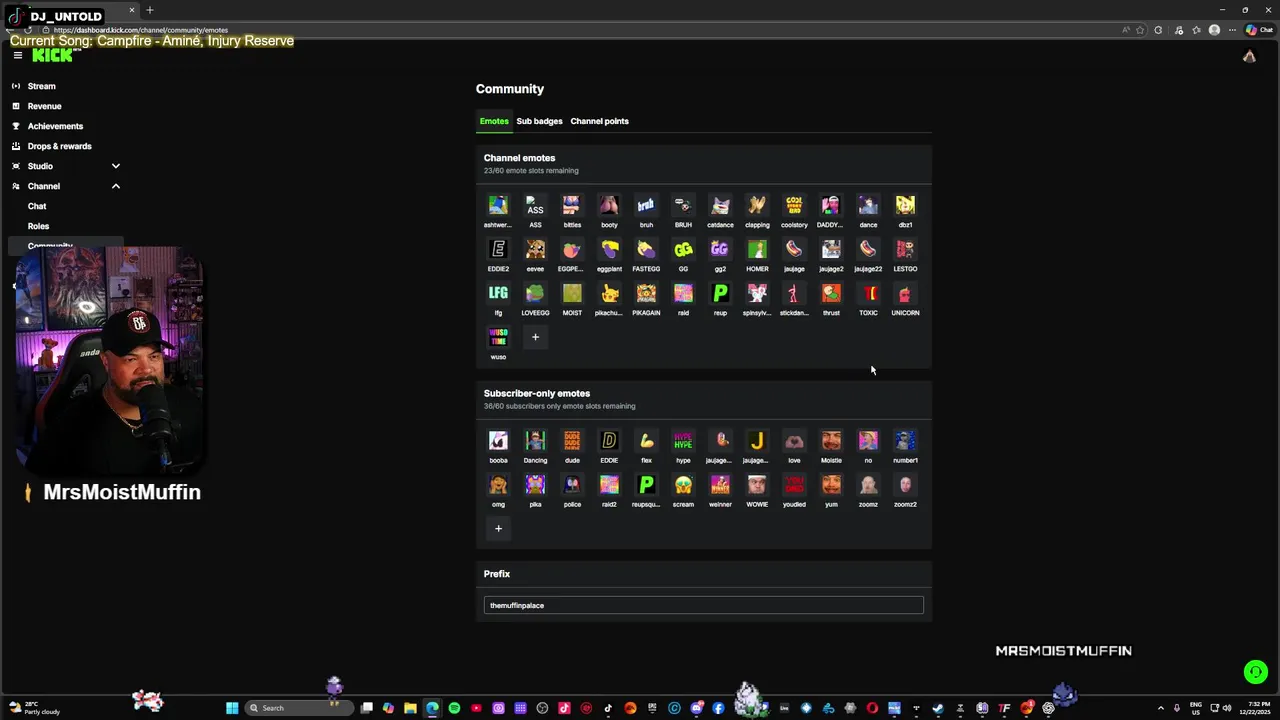Open the eggplant emote

(609, 250)
